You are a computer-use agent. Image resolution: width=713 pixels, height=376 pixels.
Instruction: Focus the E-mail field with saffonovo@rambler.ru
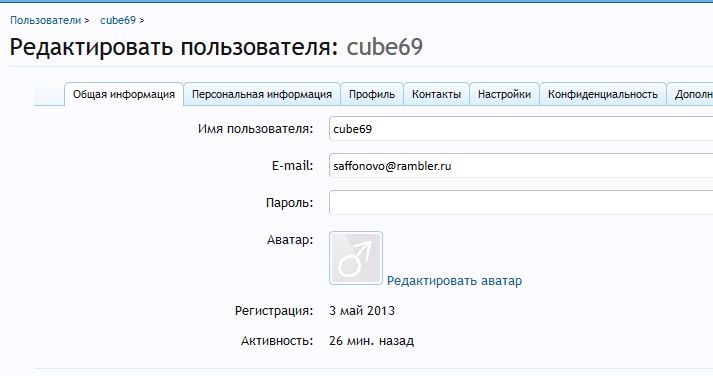click(x=521, y=165)
